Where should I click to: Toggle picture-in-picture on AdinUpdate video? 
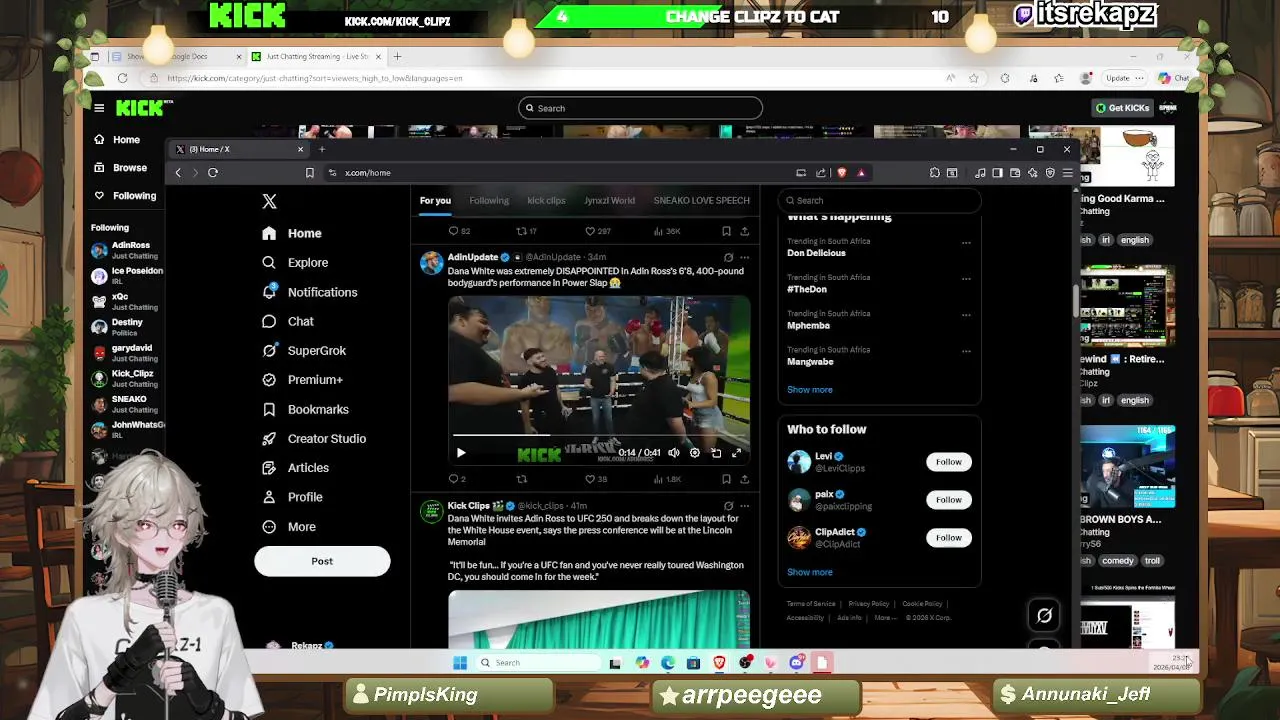(716, 453)
